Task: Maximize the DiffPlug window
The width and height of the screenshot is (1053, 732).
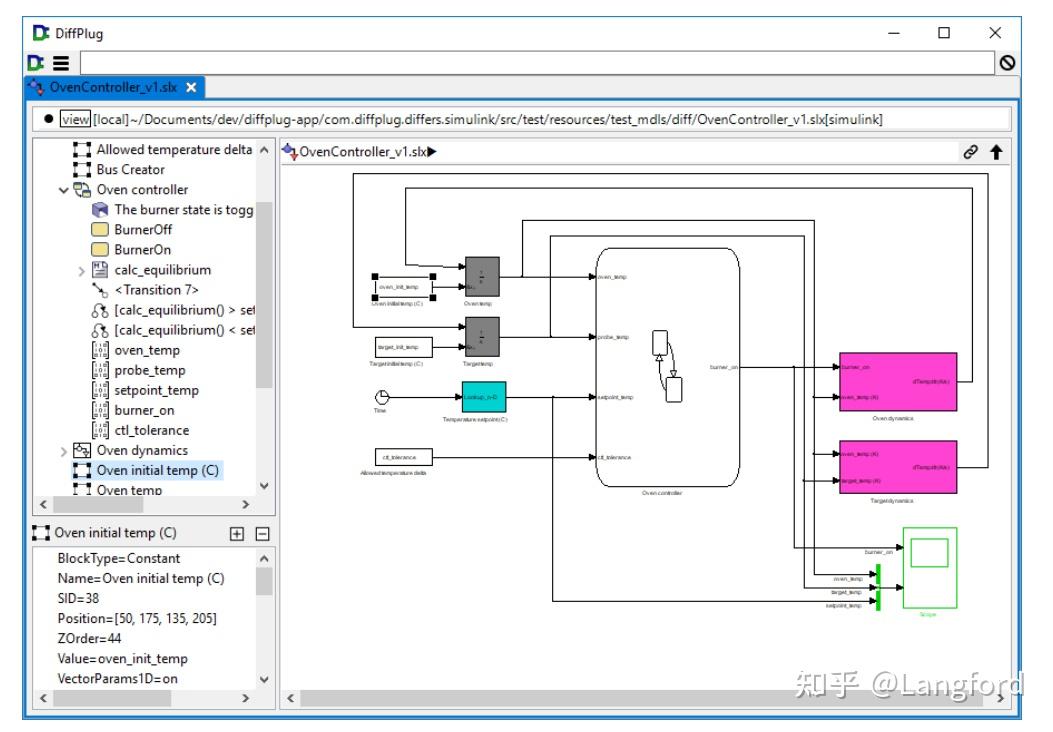Action: (944, 33)
